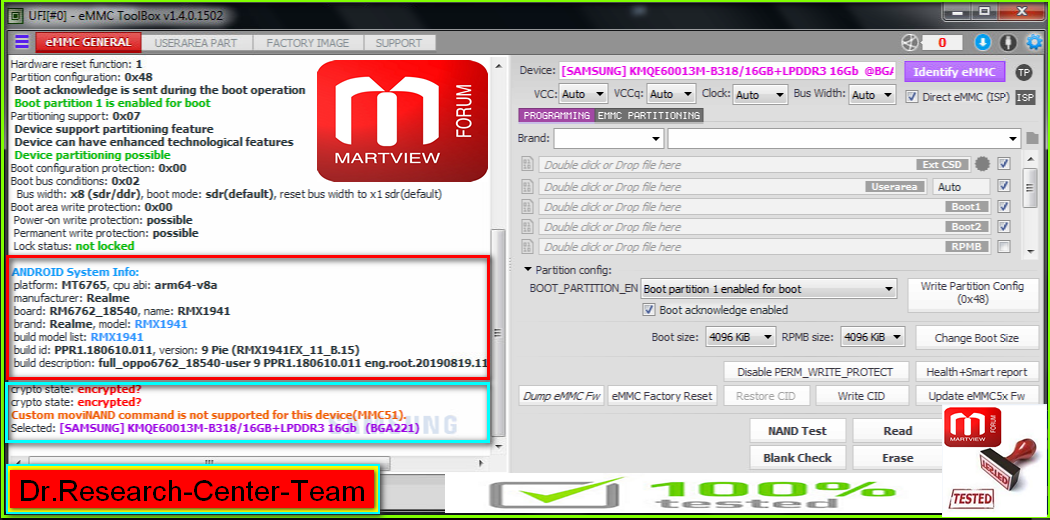Collapse the Partition config section
The image size is (1050, 520).
(528, 270)
